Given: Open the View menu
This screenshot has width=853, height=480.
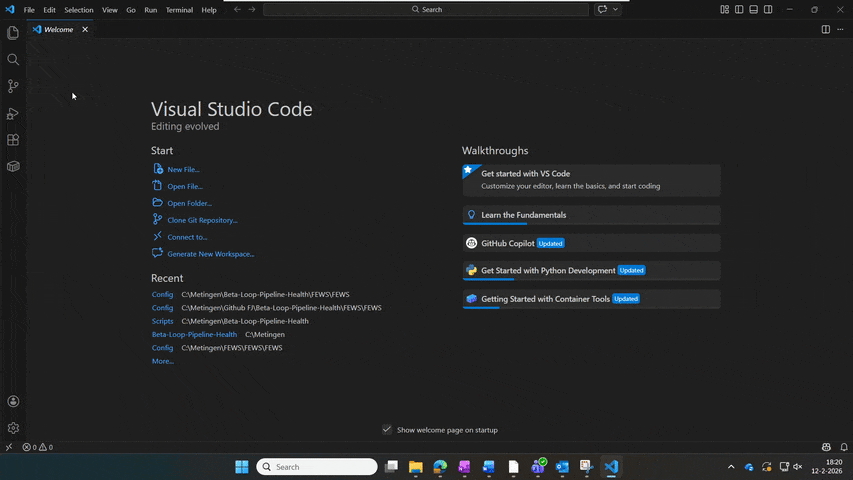Looking at the screenshot, I should [109, 10].
